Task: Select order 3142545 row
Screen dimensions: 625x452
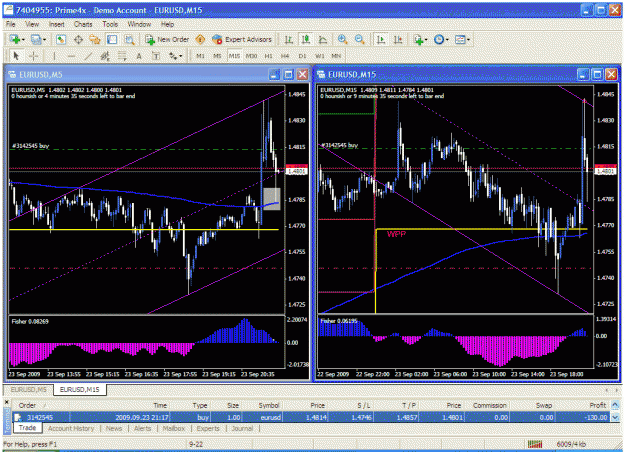Action: point(312,417)
